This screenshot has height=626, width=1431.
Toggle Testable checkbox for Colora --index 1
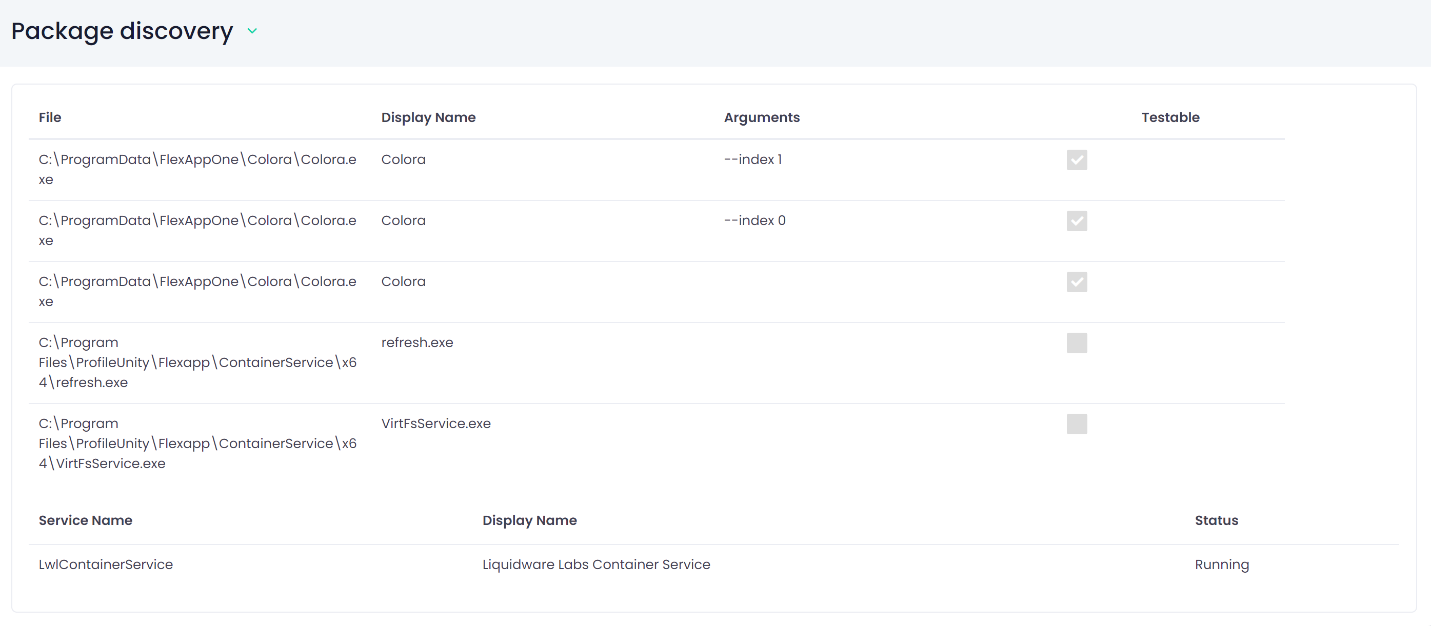1076,160
